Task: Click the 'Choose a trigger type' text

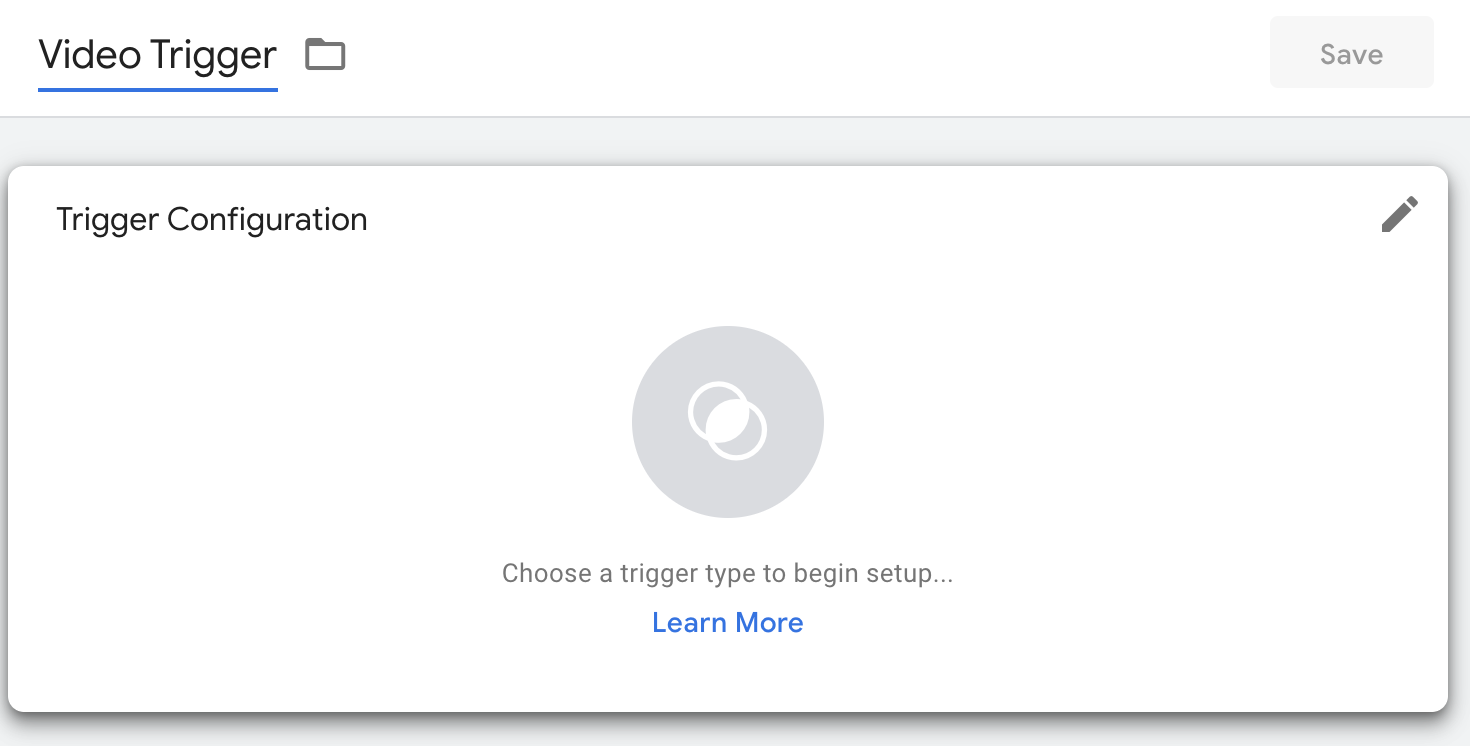Action: point(727,573)
